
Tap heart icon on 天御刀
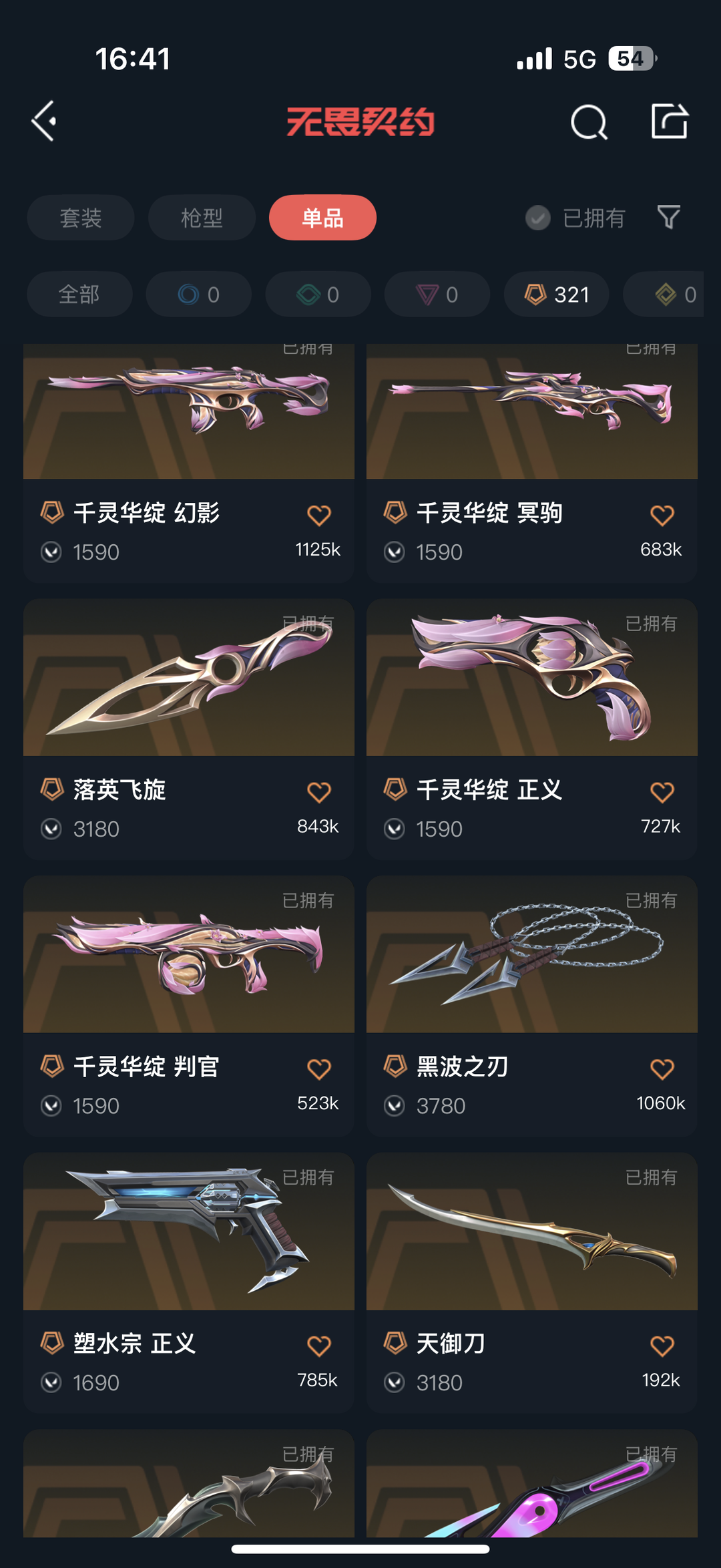click(x=662, y=1346)
